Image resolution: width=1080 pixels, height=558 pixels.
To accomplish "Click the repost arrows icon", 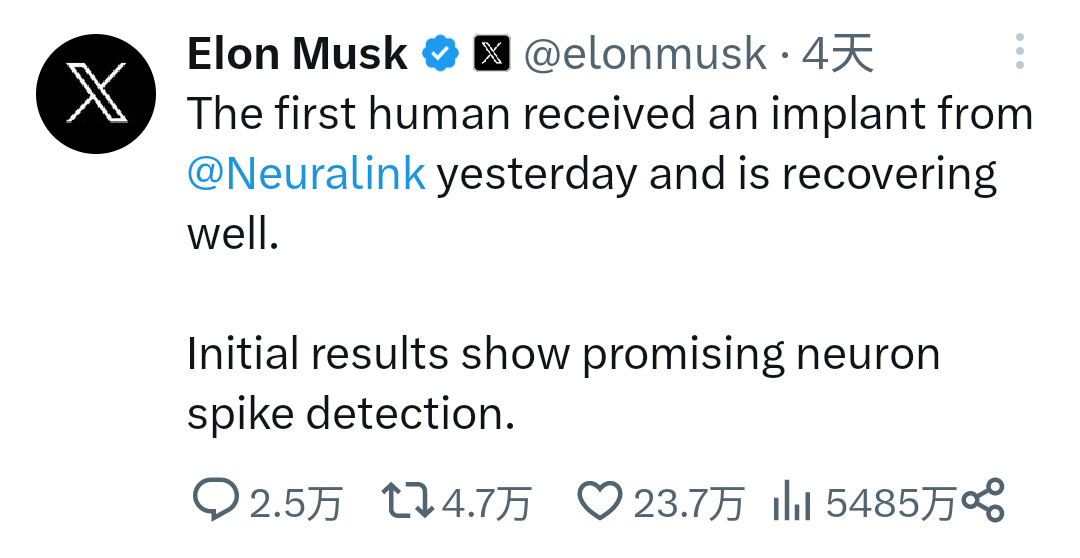I will [408, 501].
